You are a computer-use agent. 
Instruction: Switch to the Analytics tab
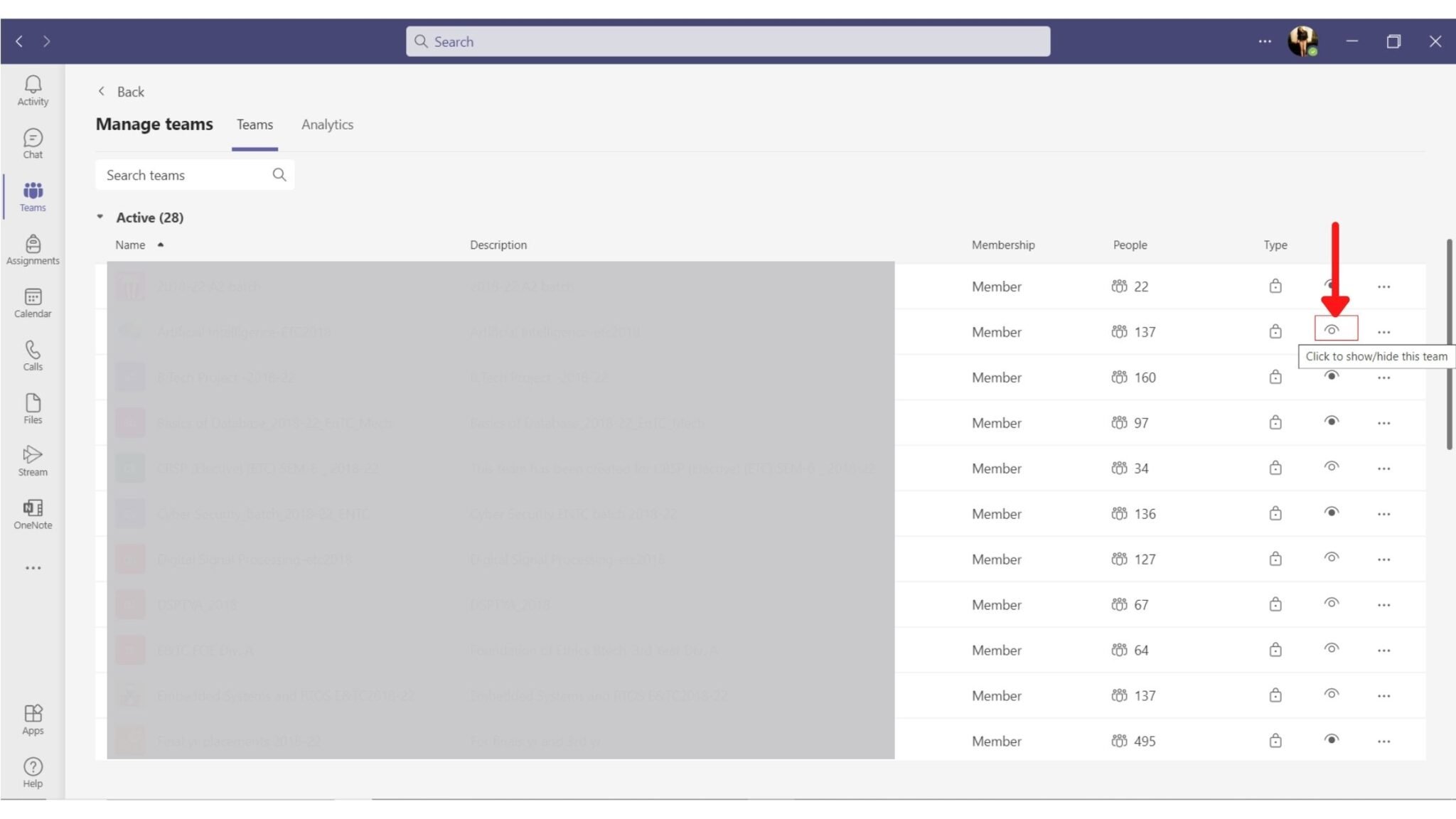328,124
